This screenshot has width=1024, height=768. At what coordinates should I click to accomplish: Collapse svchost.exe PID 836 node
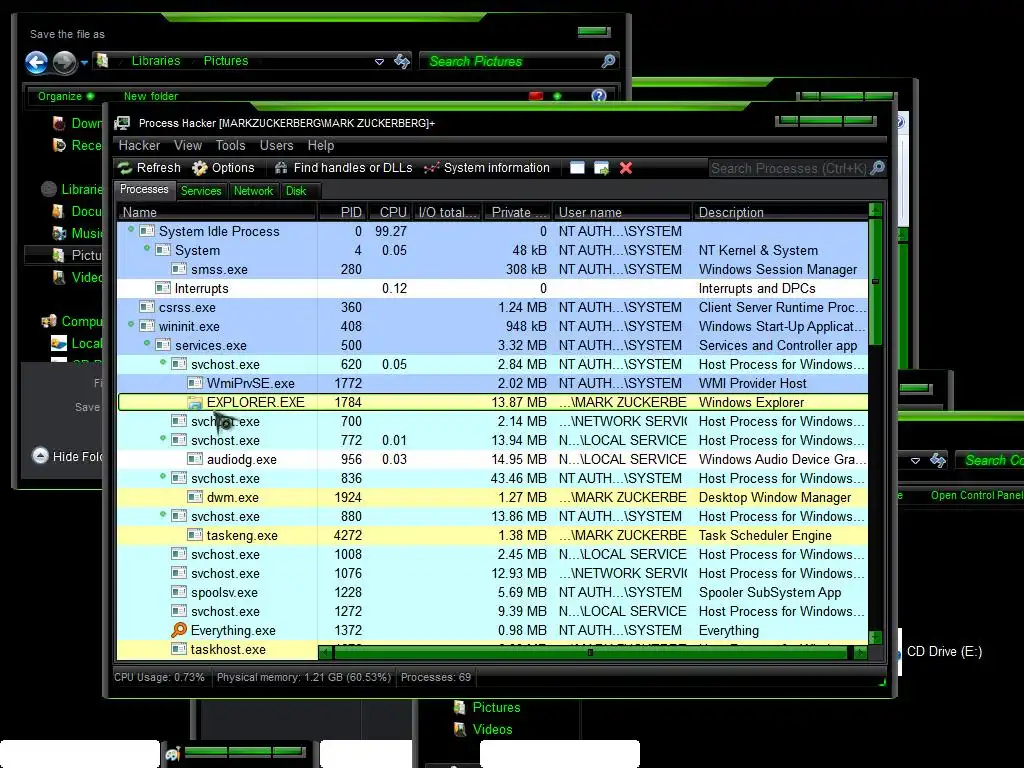click(163, 476)
